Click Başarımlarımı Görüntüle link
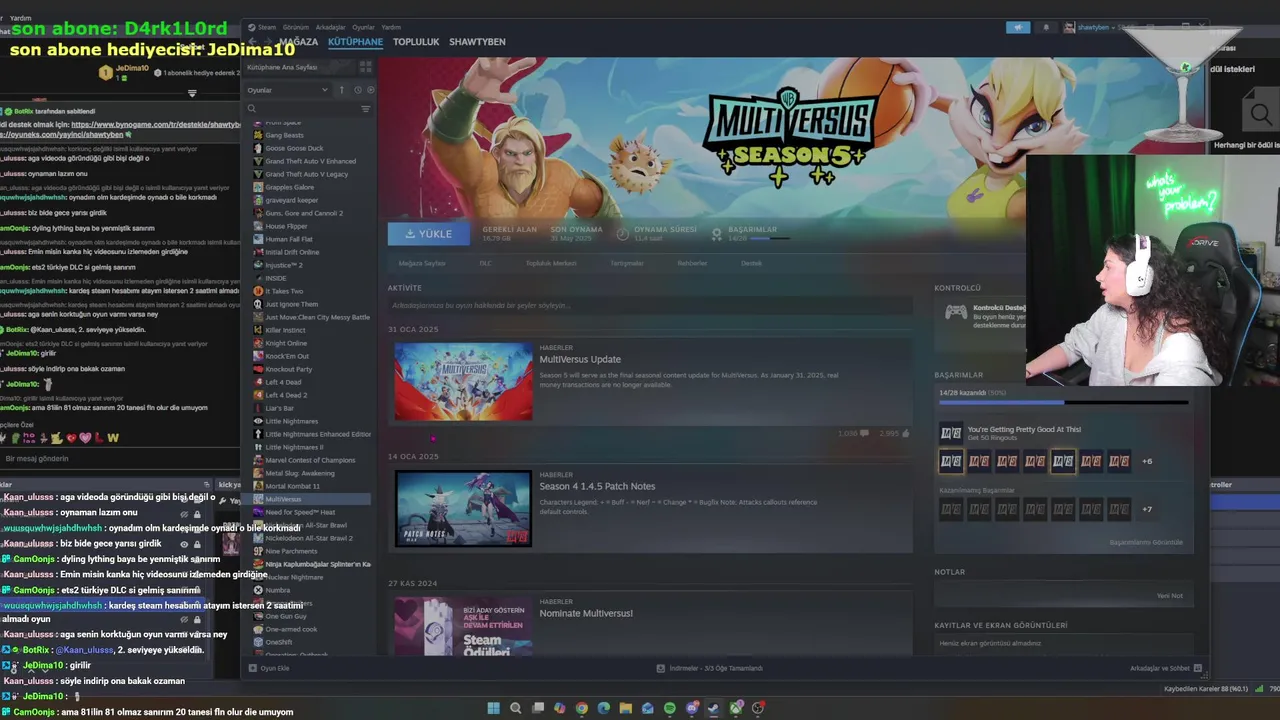 tap(1146, 542)
